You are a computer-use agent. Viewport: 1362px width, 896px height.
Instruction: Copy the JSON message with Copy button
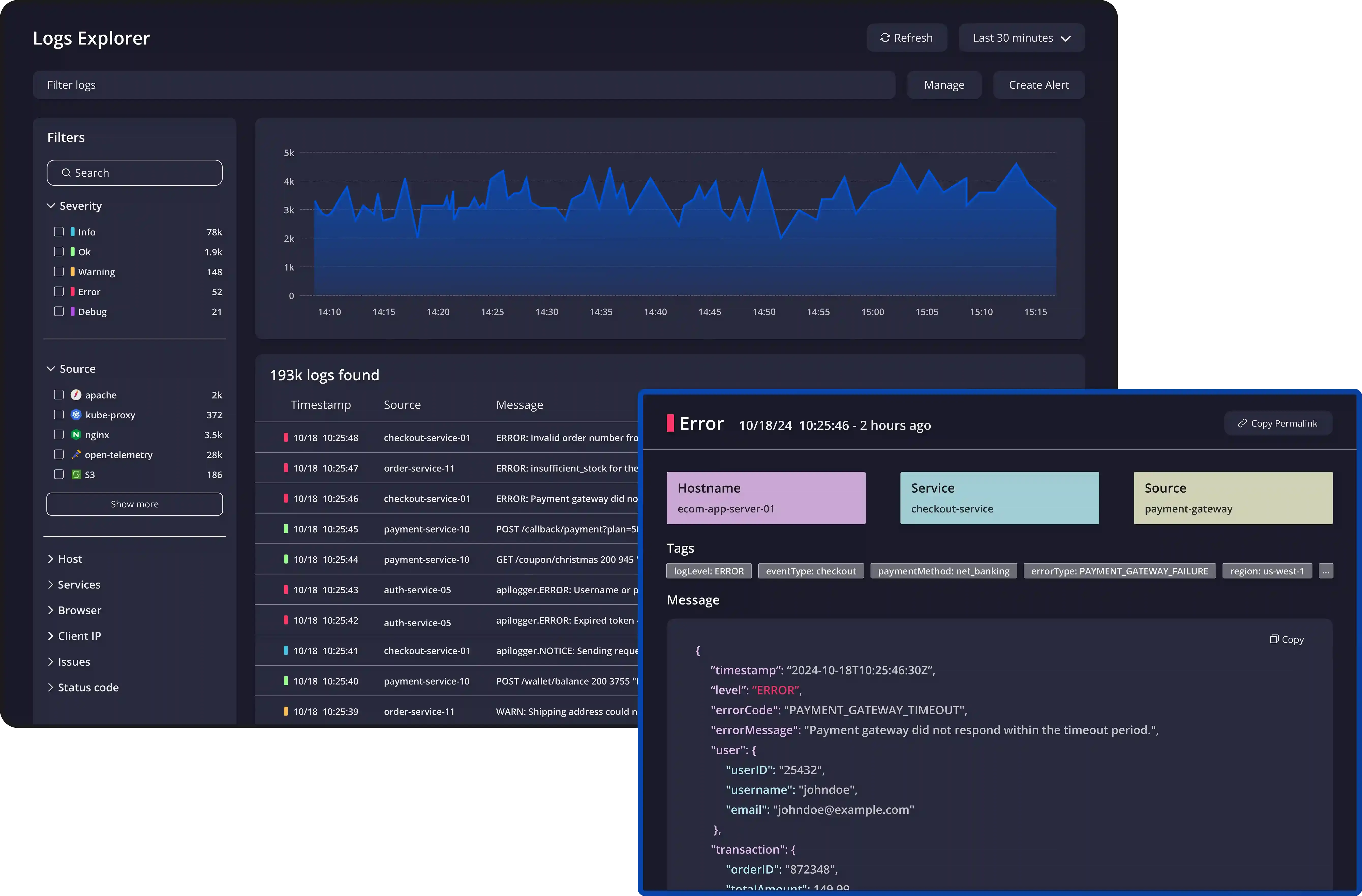[x=1287, y=640]
